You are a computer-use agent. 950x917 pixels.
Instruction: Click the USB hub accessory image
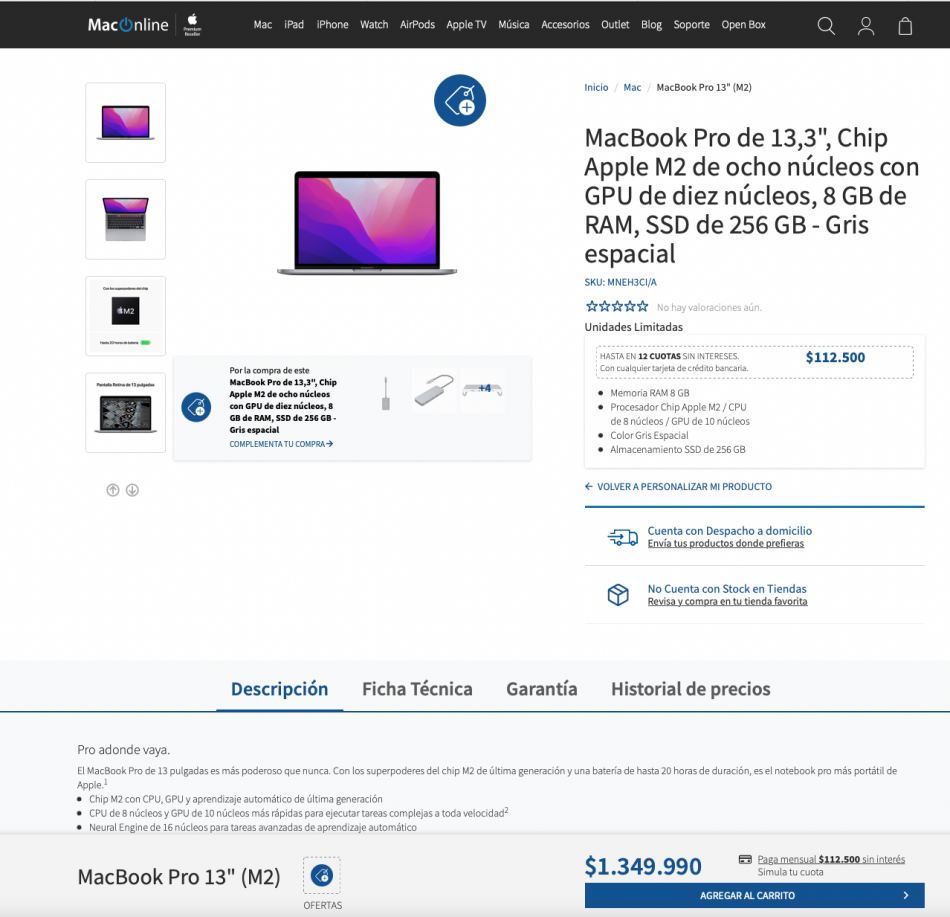click(x=434, y=390)
